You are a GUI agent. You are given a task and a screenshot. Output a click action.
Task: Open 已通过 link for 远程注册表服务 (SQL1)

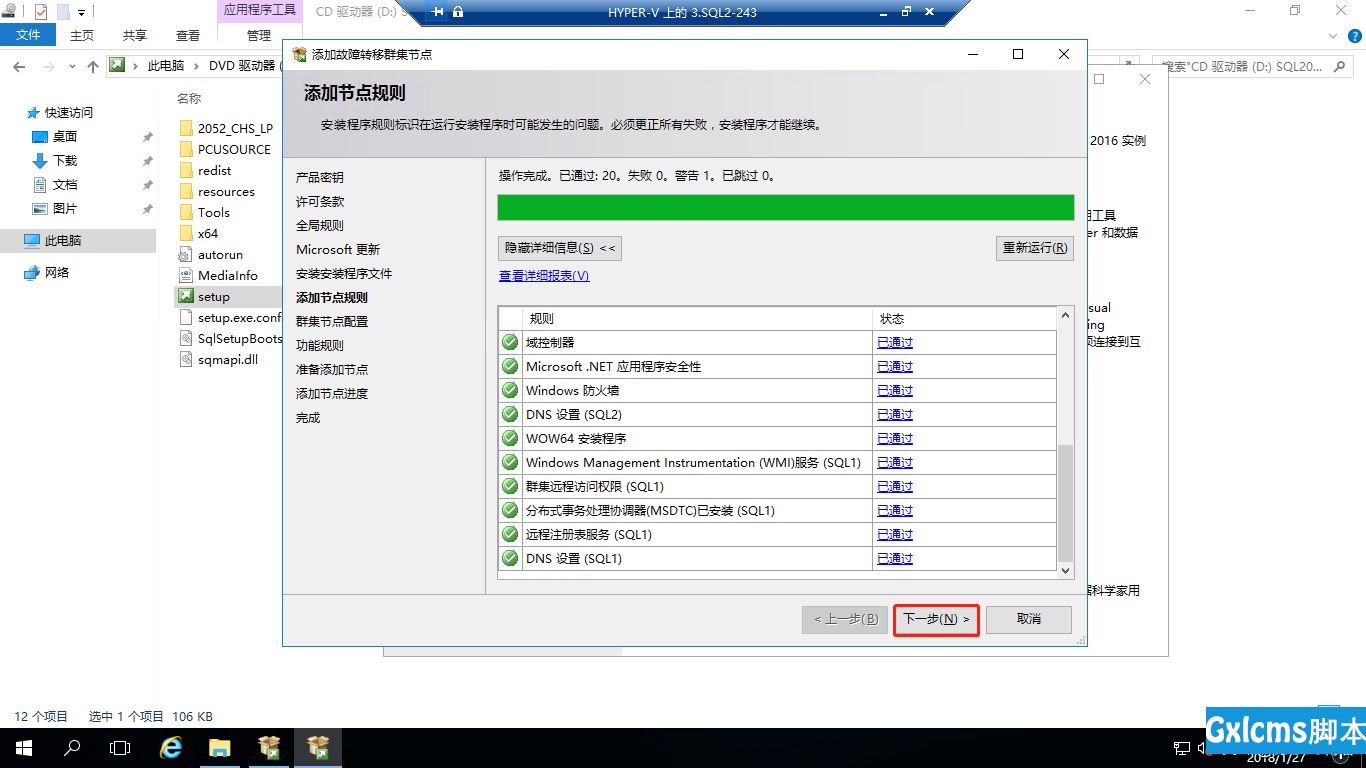[895, 534]
